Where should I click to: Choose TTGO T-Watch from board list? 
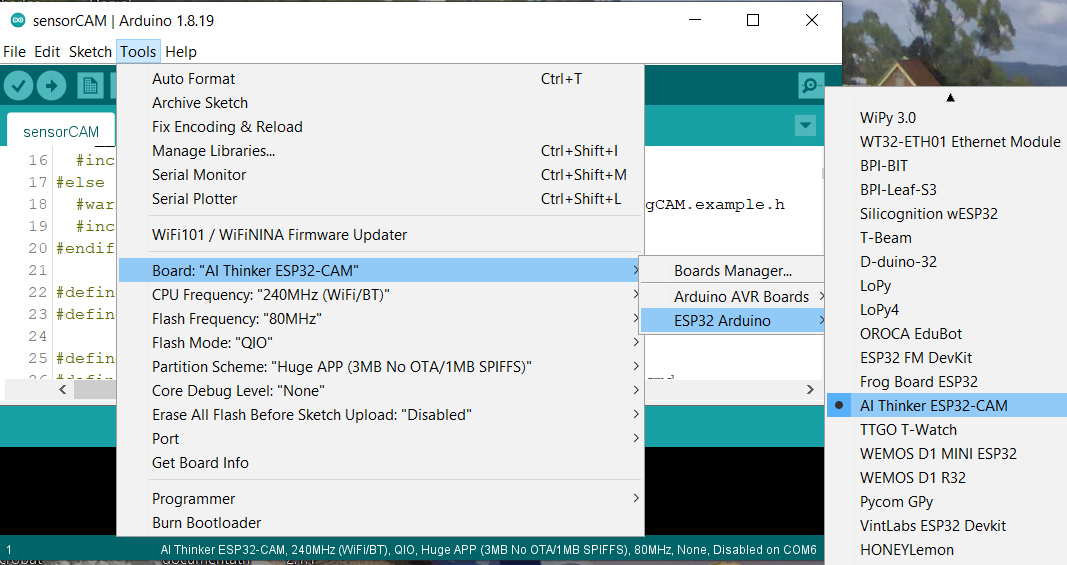[x=908, y=430]
